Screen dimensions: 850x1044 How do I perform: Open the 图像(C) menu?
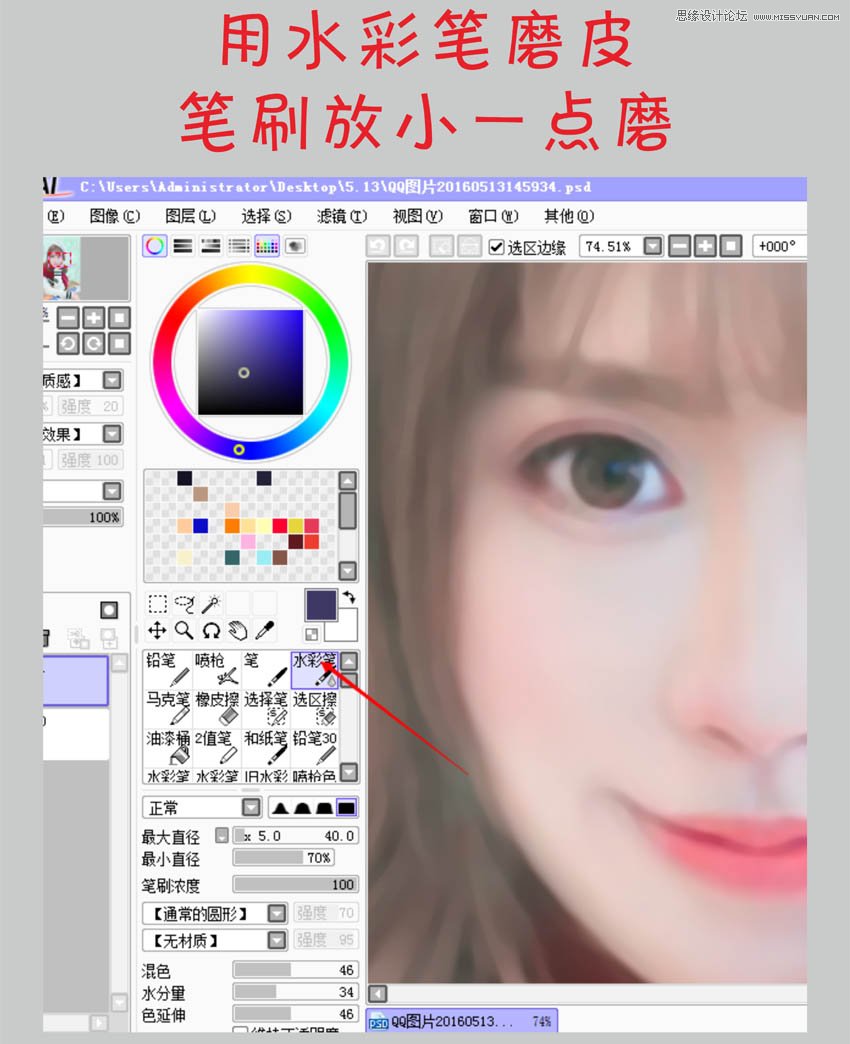pyautogui.click(x=114, y=216)
